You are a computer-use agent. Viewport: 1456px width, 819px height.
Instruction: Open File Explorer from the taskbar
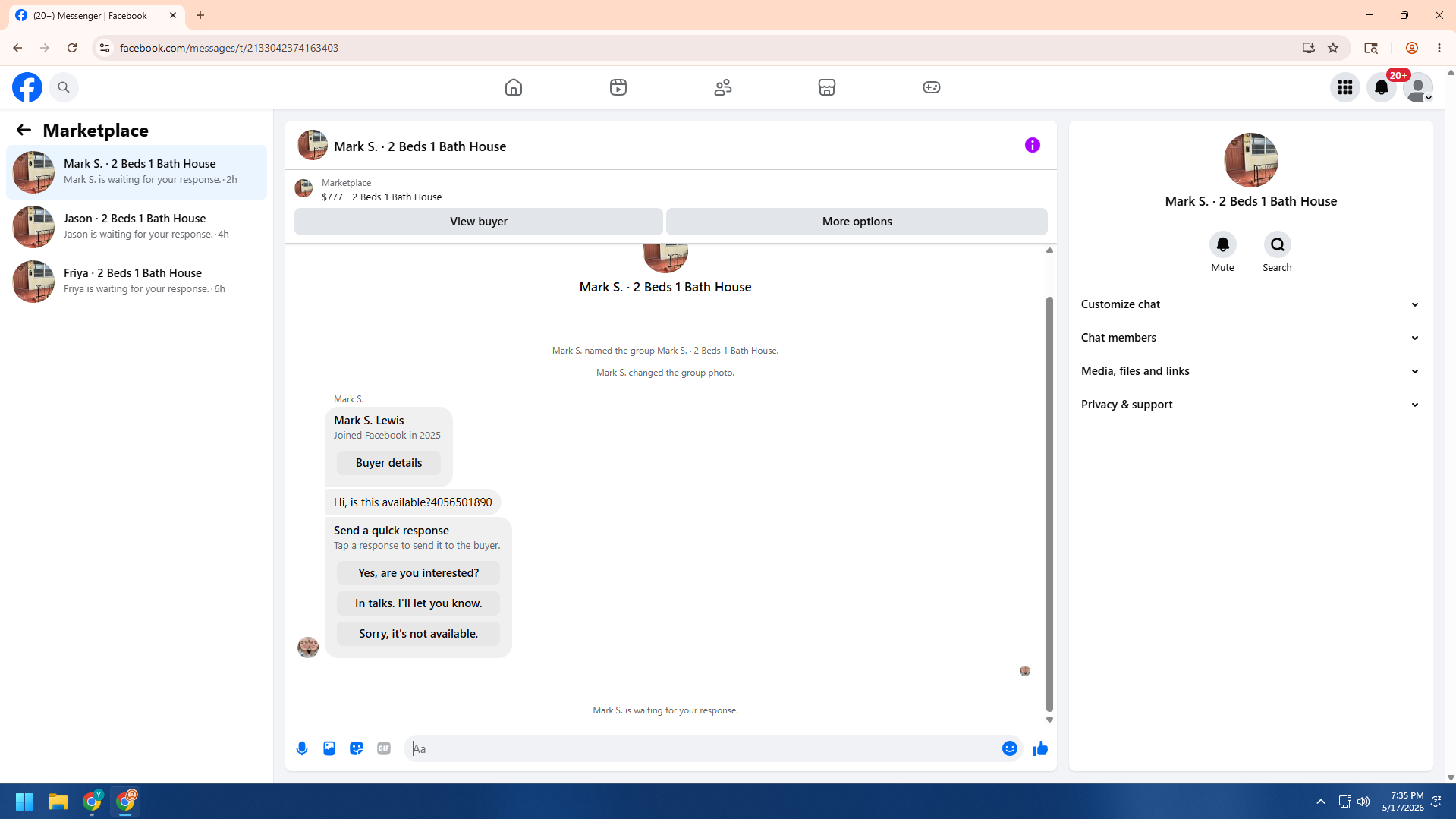coord(58,802)
